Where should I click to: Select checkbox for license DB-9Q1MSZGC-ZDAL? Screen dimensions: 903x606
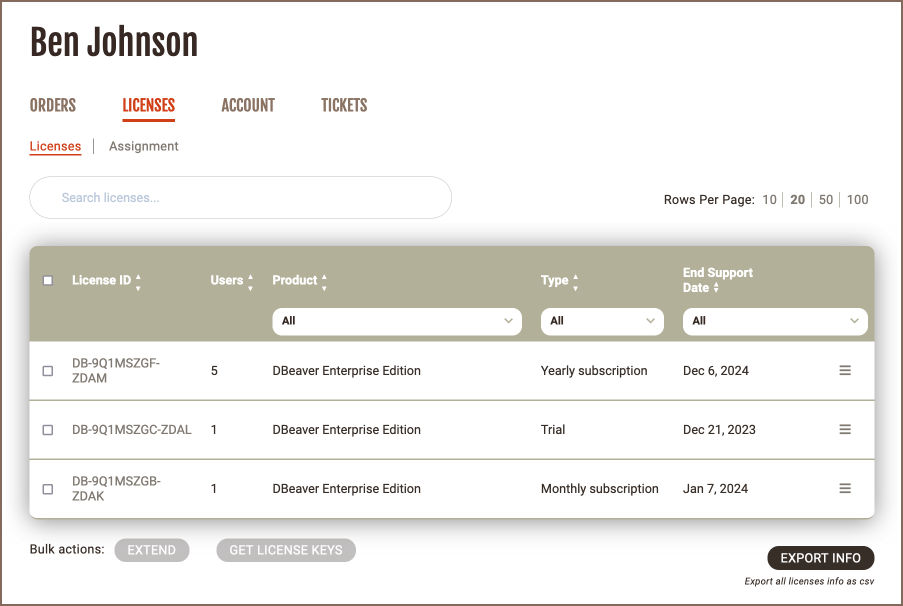point(48,430)
